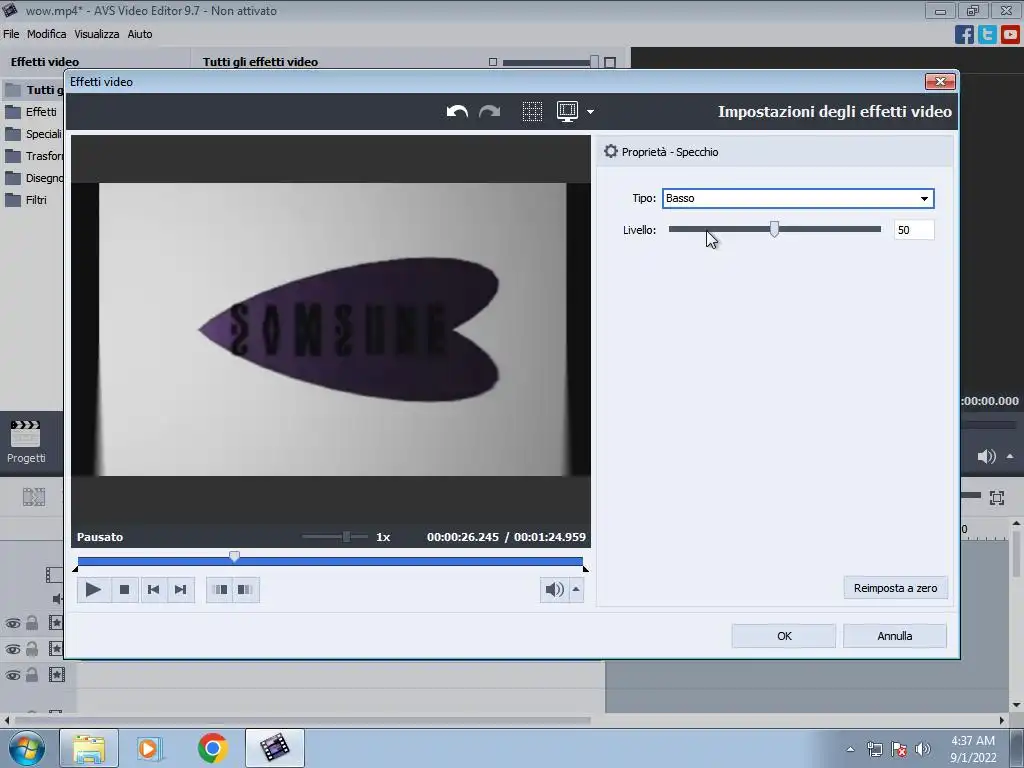Toggle the third track lock icon
Image resolution: width=1024 pixels, height=768 pixels.
(32, 675)
